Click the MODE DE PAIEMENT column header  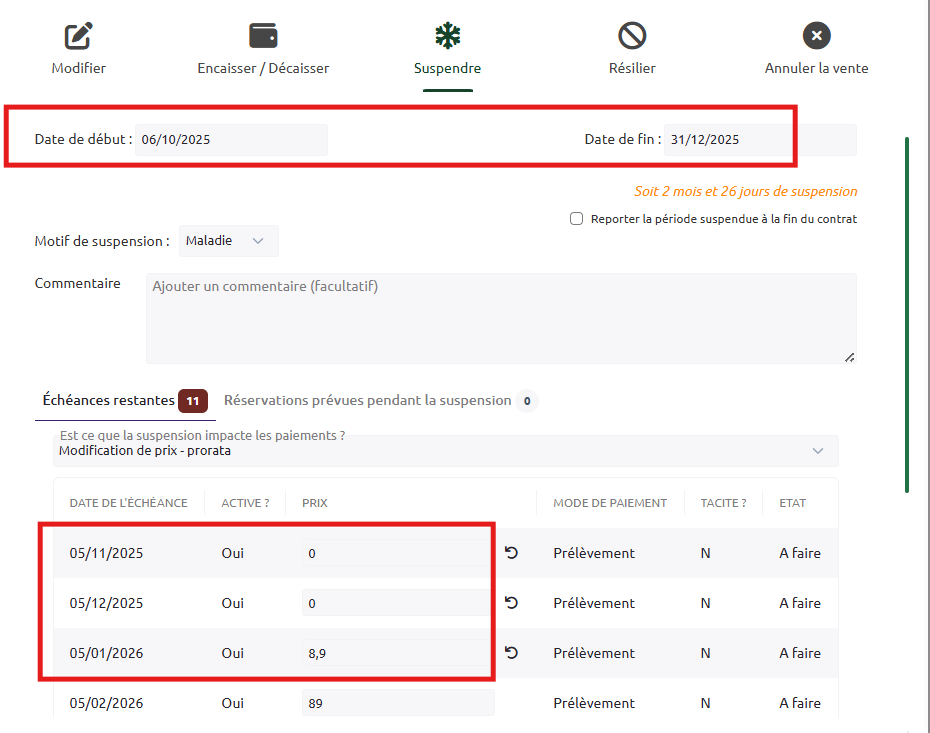(x=610, y=503)
